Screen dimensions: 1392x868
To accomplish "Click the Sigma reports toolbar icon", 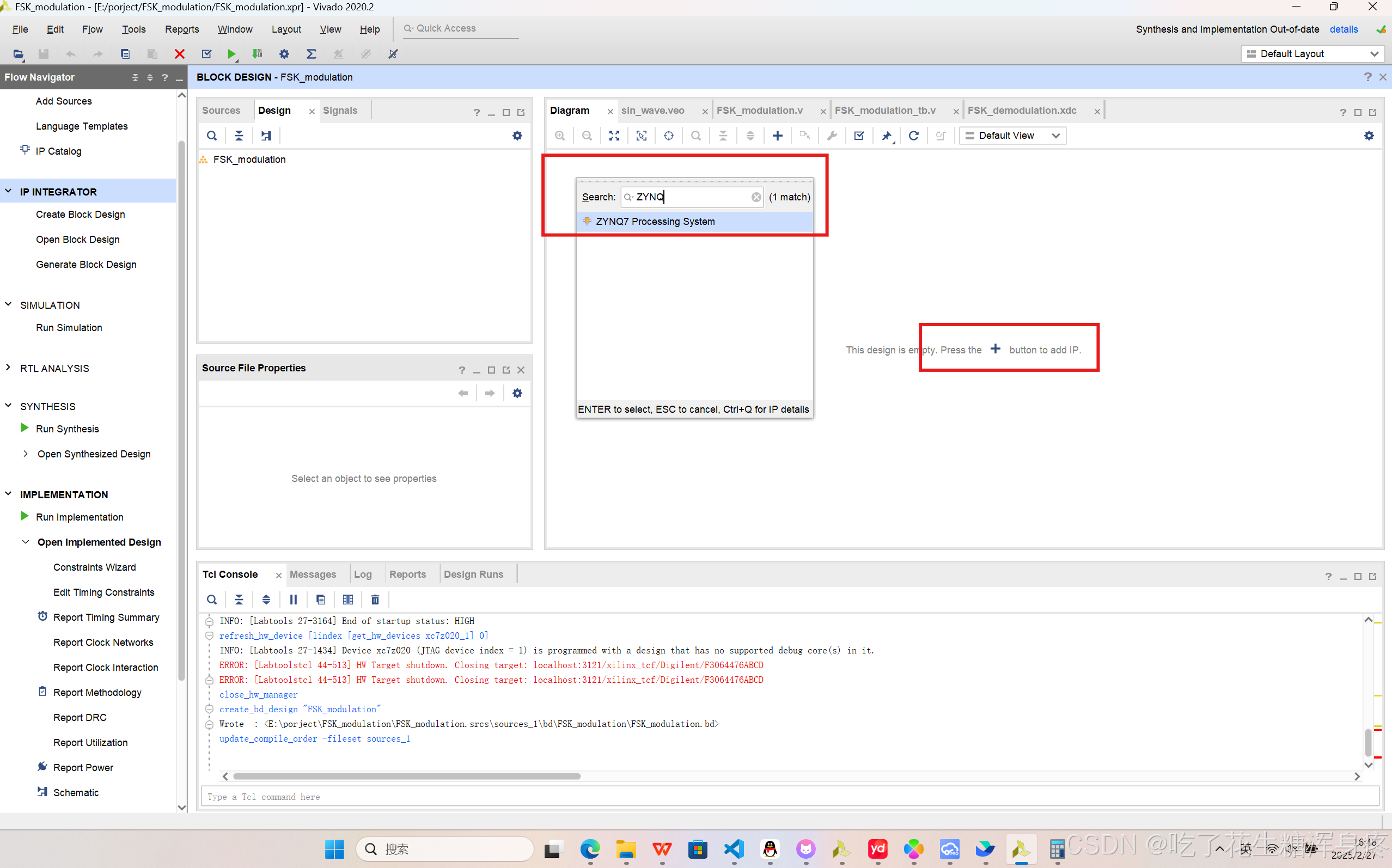I will tap(311, 54).
